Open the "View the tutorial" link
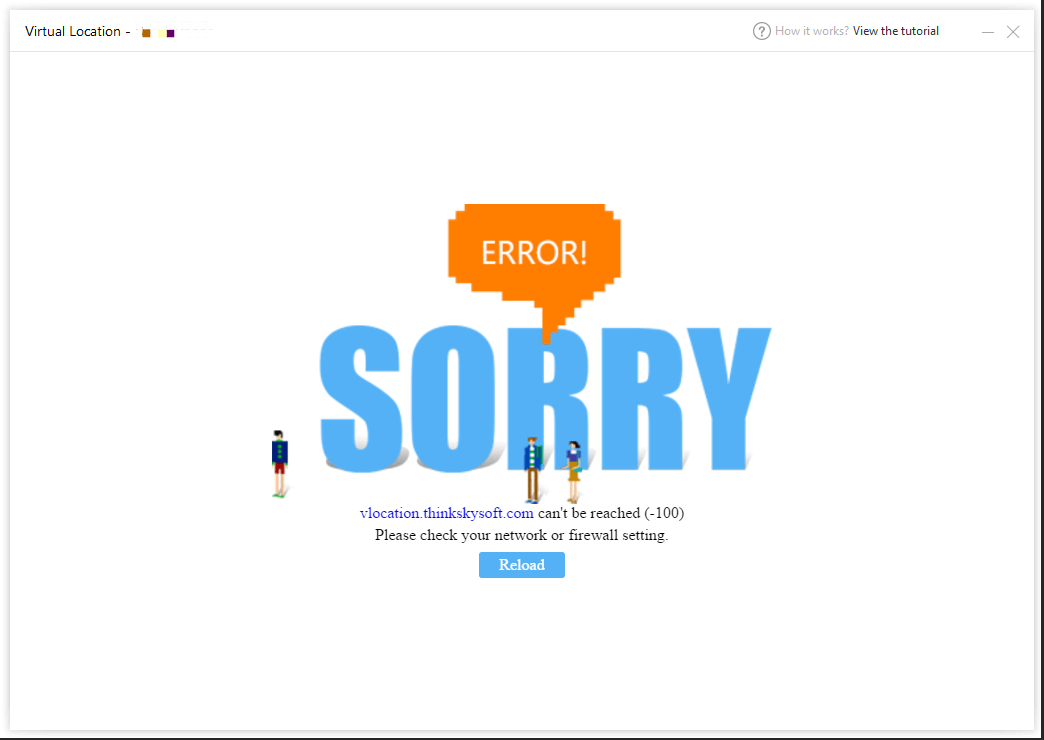1044x740 pixels. pyautogui.click(x=895, y=31)
